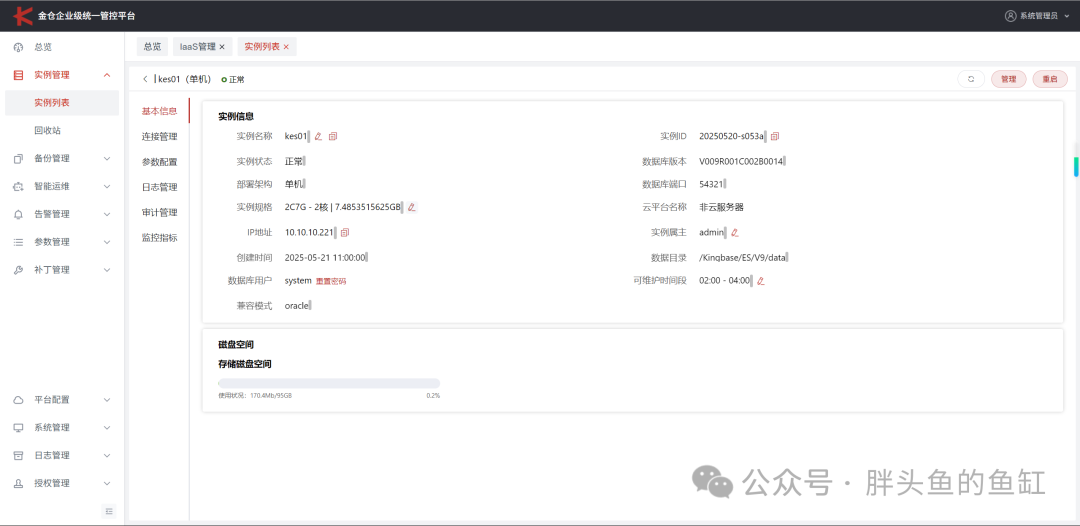The height and width of the screenshot is (526, 1080).
Task: Copy the IP address 10.10.10.221
Action: (345, 233)
